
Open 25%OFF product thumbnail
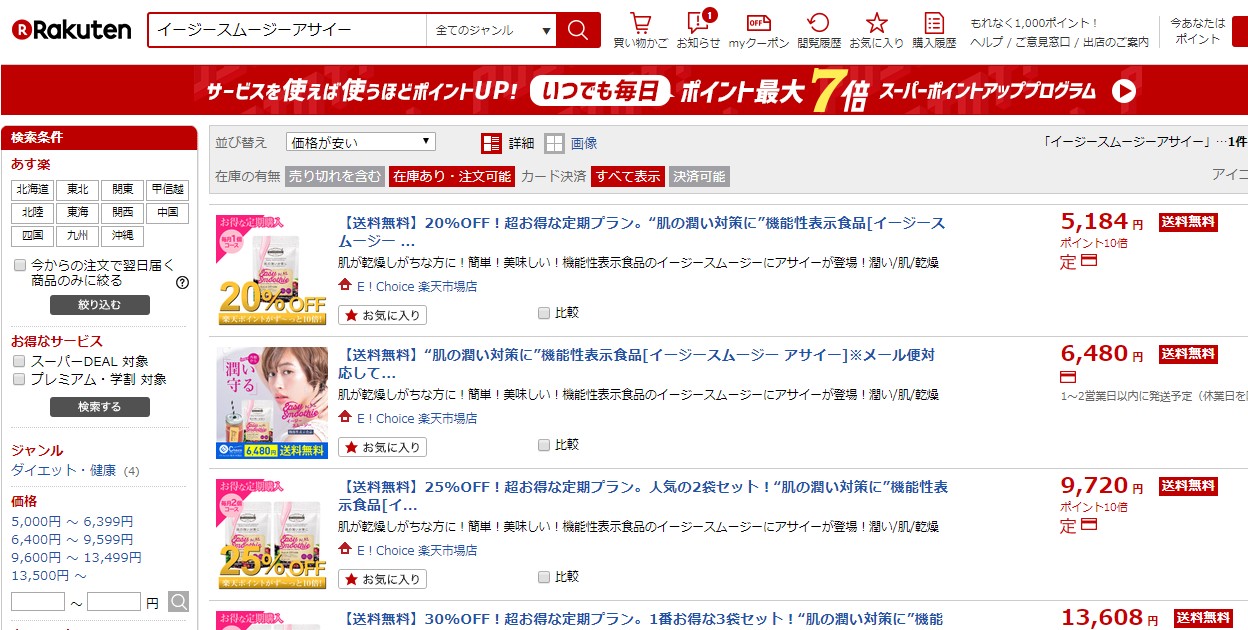click(272, 534)
